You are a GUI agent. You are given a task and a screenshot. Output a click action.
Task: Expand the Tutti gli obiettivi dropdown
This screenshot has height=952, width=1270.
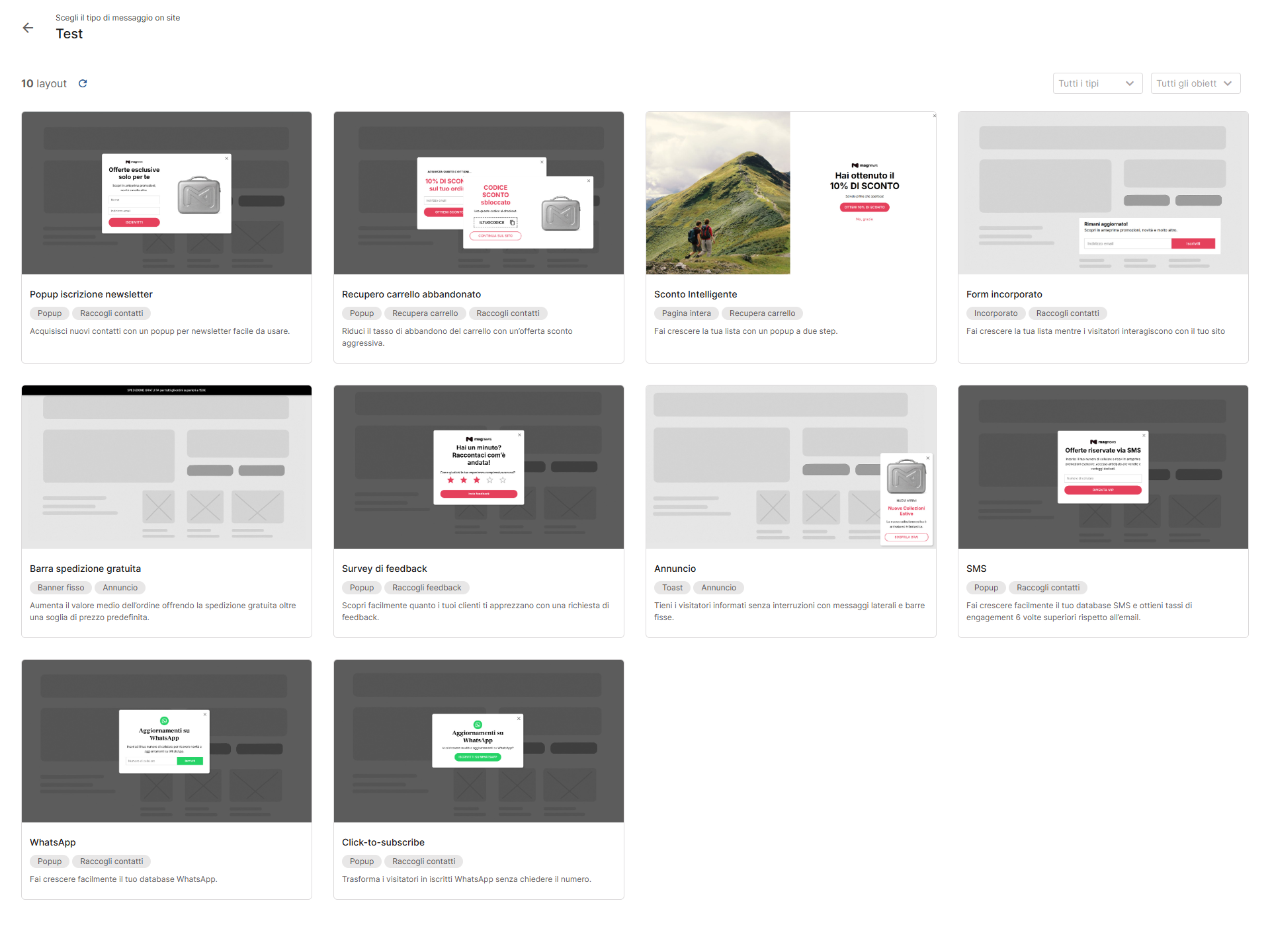tap(1195, 83)
